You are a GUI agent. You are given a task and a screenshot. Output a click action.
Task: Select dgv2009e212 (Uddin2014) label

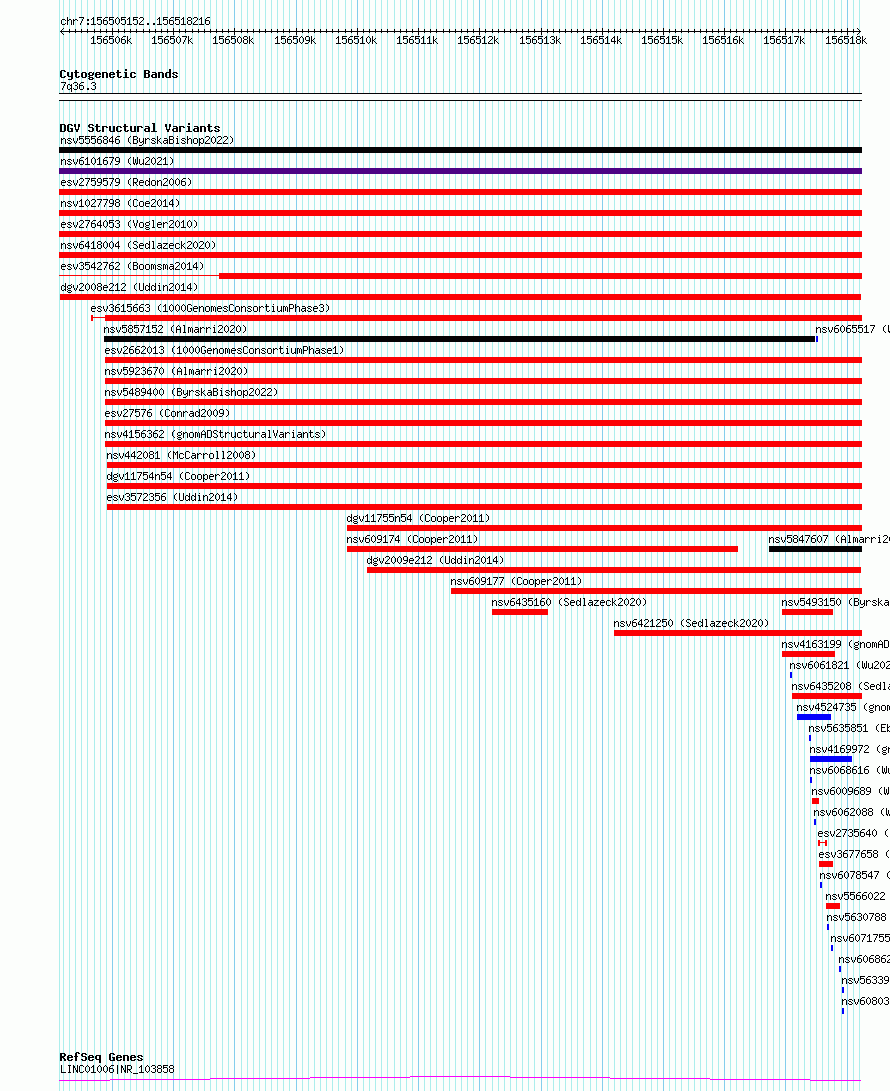coord(435,559)
